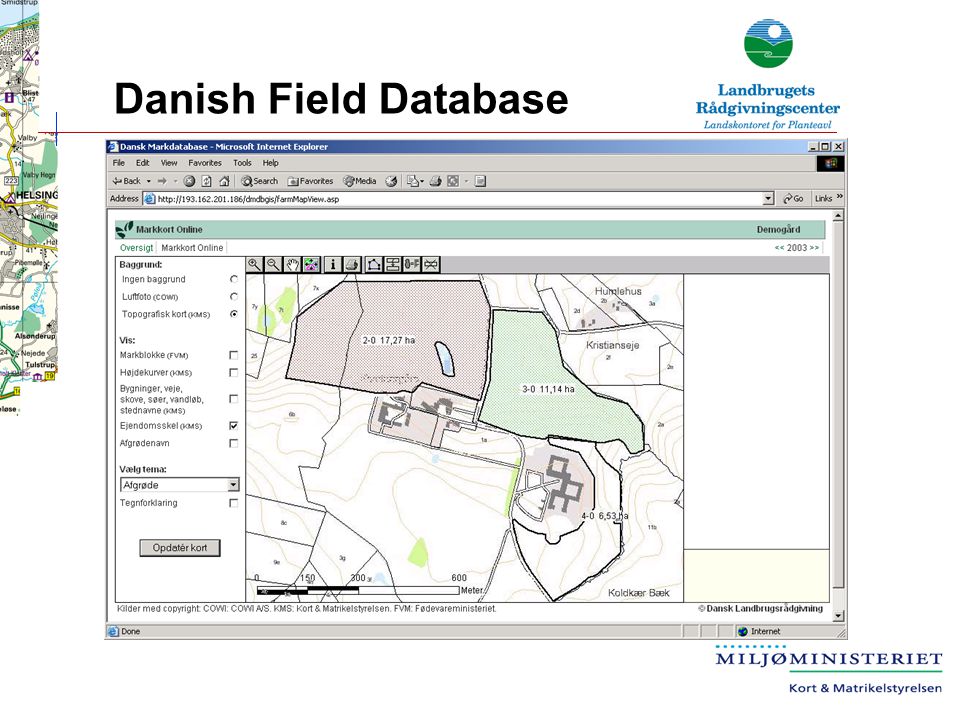Click the merge fields tool icon

point(411,264)
